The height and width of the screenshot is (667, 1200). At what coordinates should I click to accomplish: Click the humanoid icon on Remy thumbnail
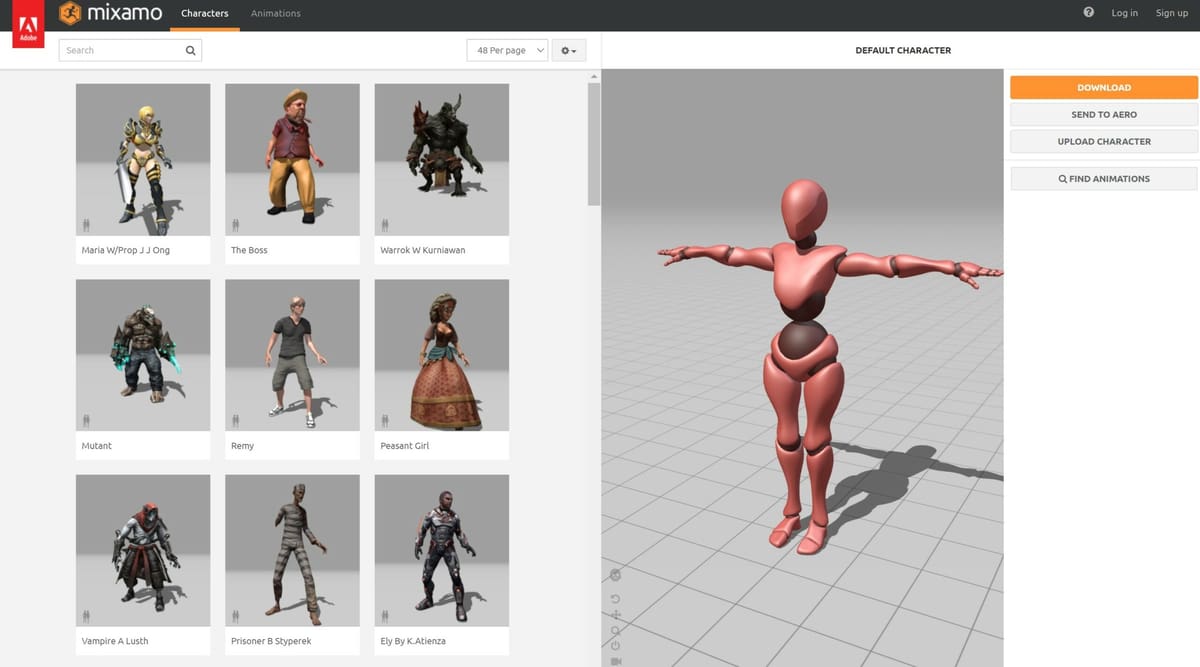[x=236, y=420]
